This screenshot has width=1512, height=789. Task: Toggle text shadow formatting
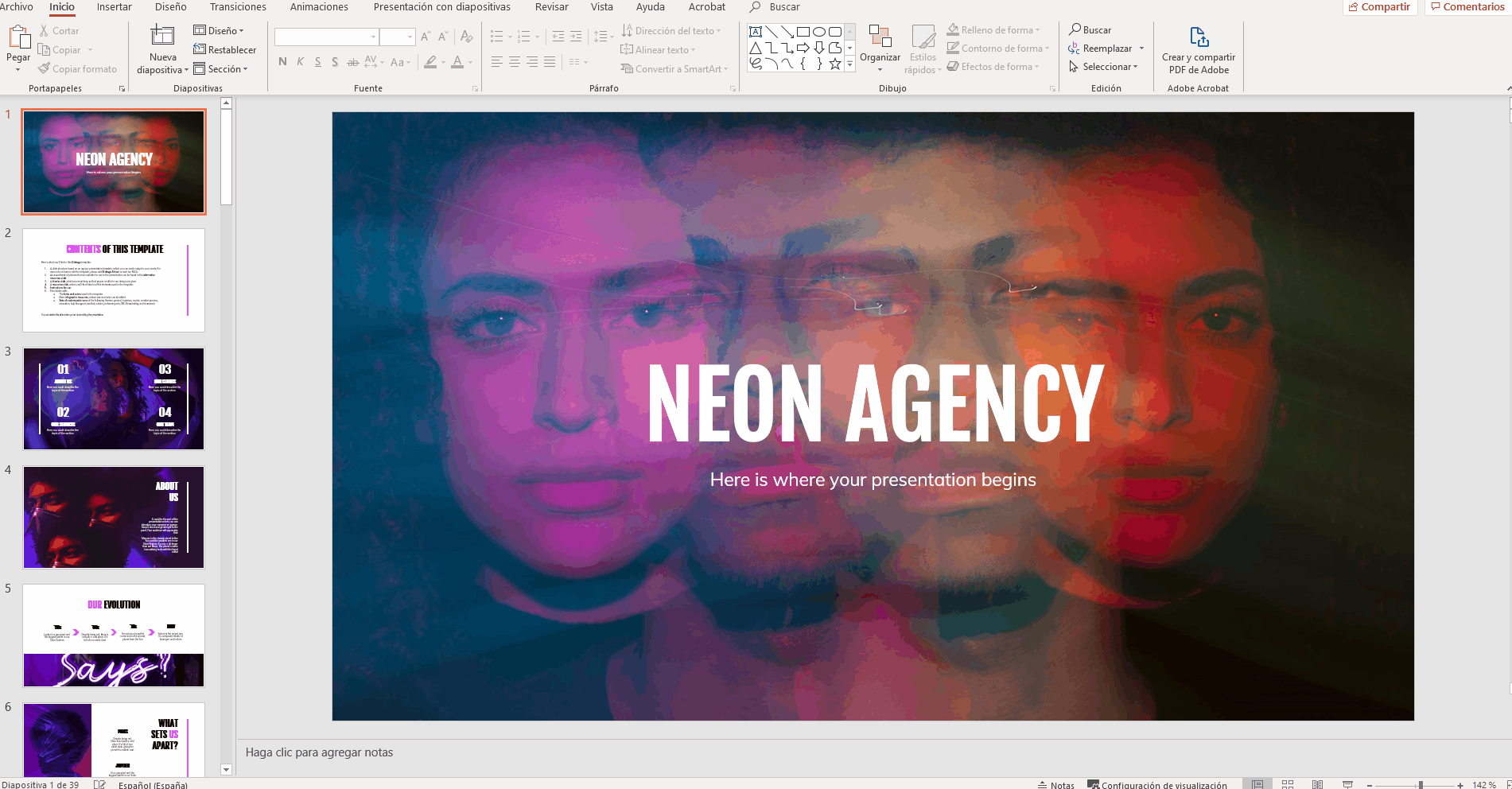tap(335, 62)
